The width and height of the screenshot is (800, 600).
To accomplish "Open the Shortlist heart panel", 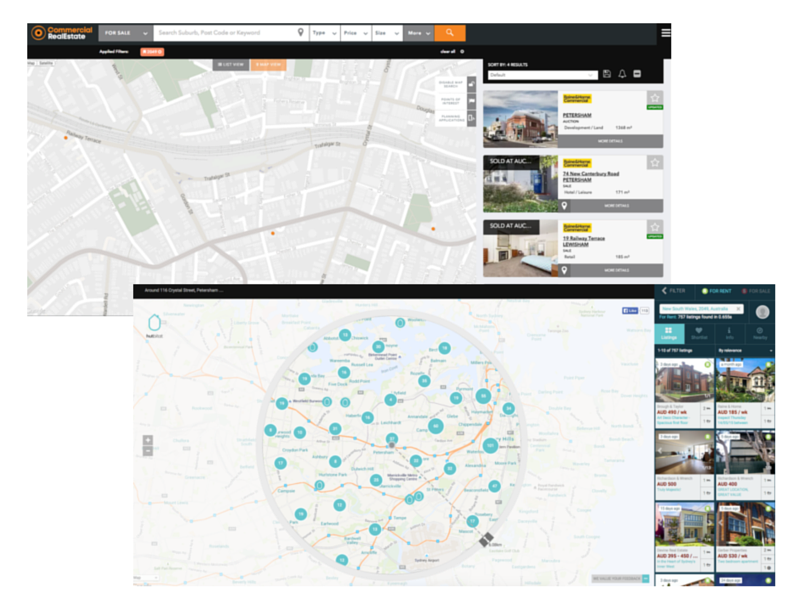I will tap(699, 333).
